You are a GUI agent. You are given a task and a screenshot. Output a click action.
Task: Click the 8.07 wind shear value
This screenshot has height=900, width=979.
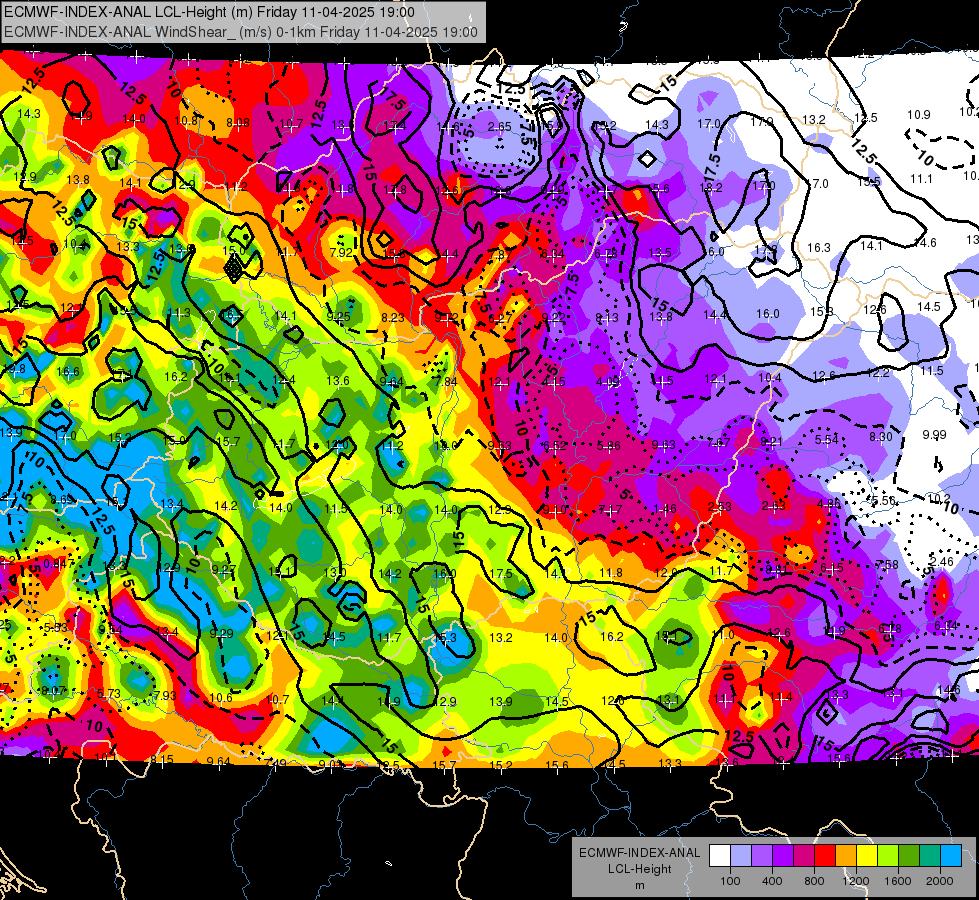(x=53, y=691)
